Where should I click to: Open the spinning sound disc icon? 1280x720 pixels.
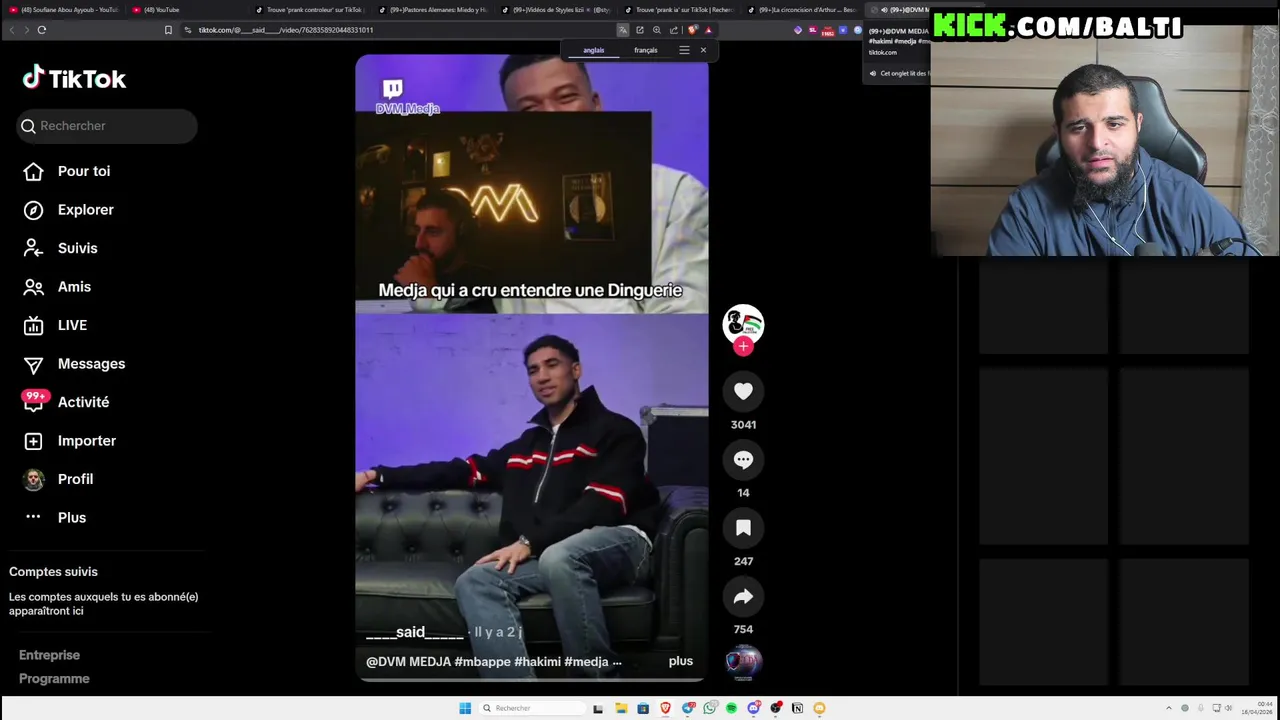coord(743,663)
